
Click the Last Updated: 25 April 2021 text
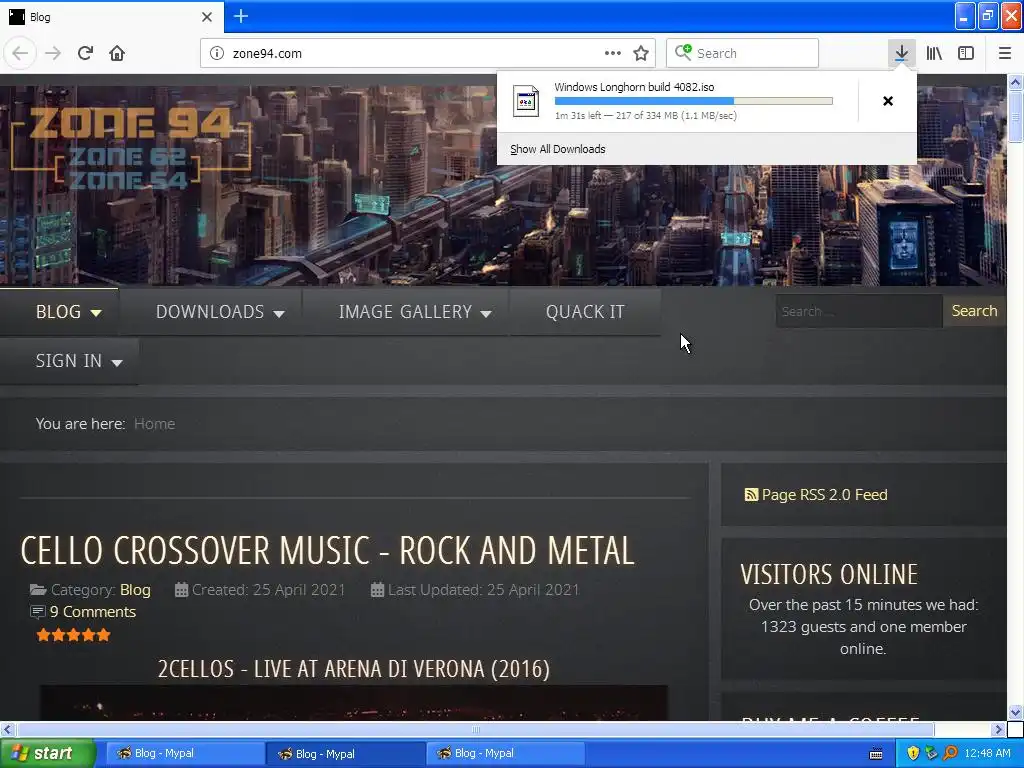pyautogui.click(x=483, y=590)
